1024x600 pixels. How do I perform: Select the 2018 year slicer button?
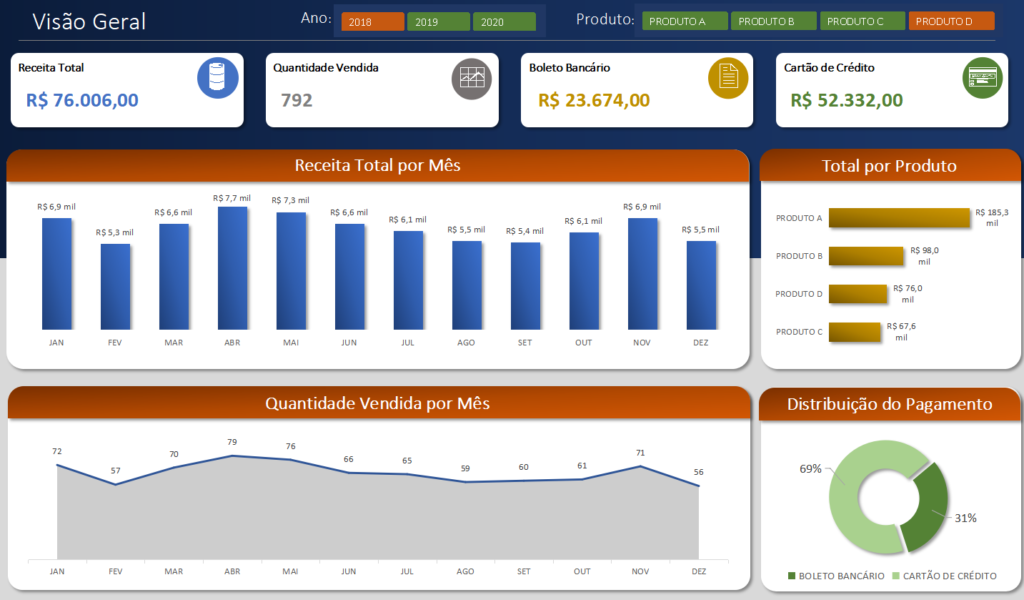click(372, 22)
